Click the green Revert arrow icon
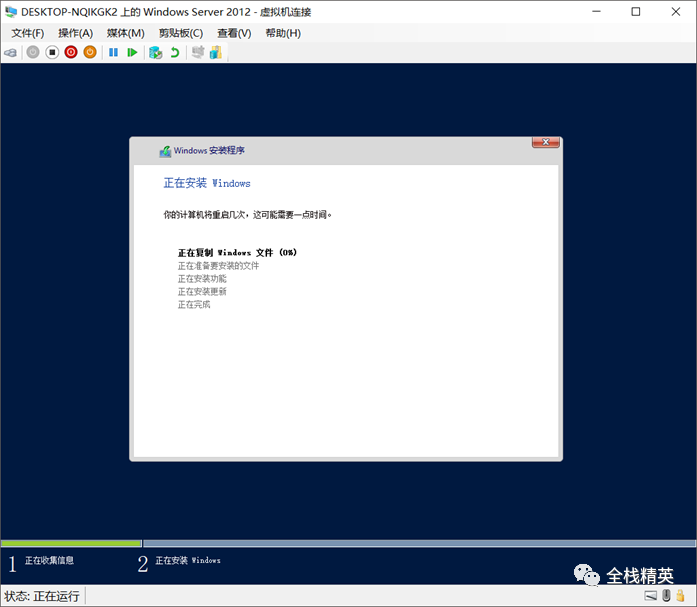This screenshot has height=607, width=697. (175, 52)
